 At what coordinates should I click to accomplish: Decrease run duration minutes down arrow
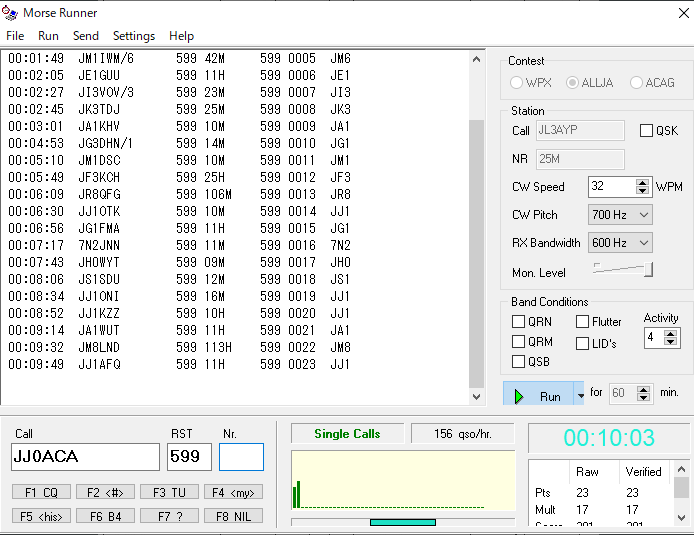coord(644,397)
